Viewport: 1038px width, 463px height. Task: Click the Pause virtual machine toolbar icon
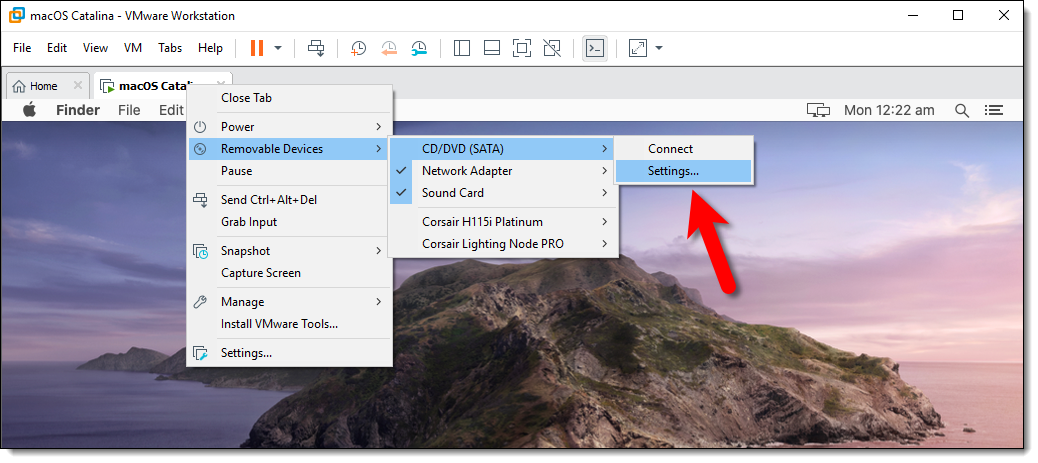tap(257, 48)
